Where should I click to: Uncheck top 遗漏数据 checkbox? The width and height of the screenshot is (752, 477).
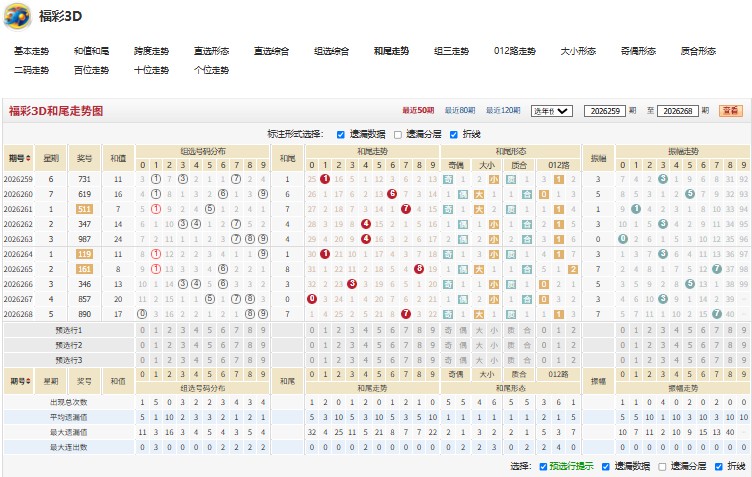[341, 135]
